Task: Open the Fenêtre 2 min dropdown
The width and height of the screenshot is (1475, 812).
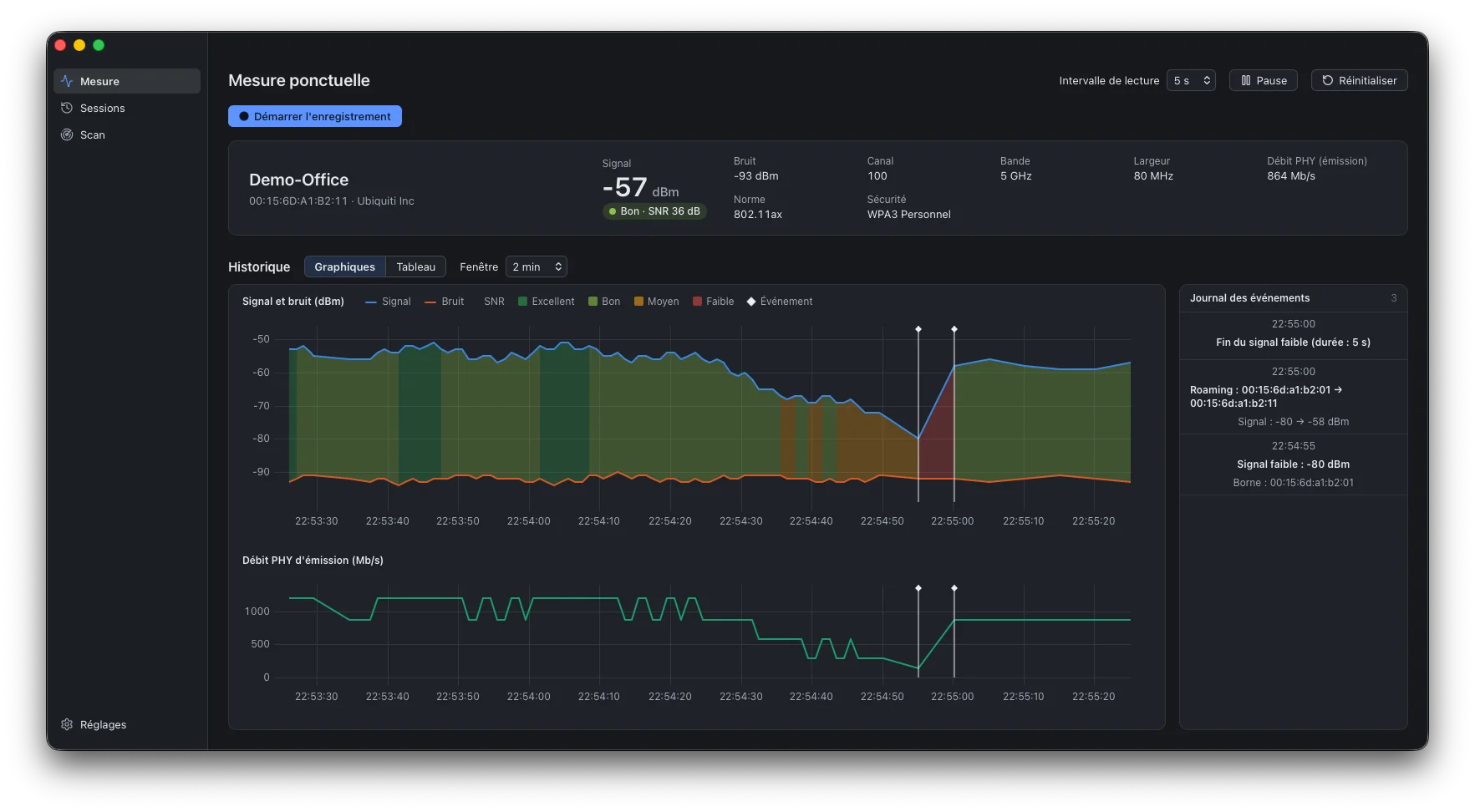Action: click(x=537, y=266)
